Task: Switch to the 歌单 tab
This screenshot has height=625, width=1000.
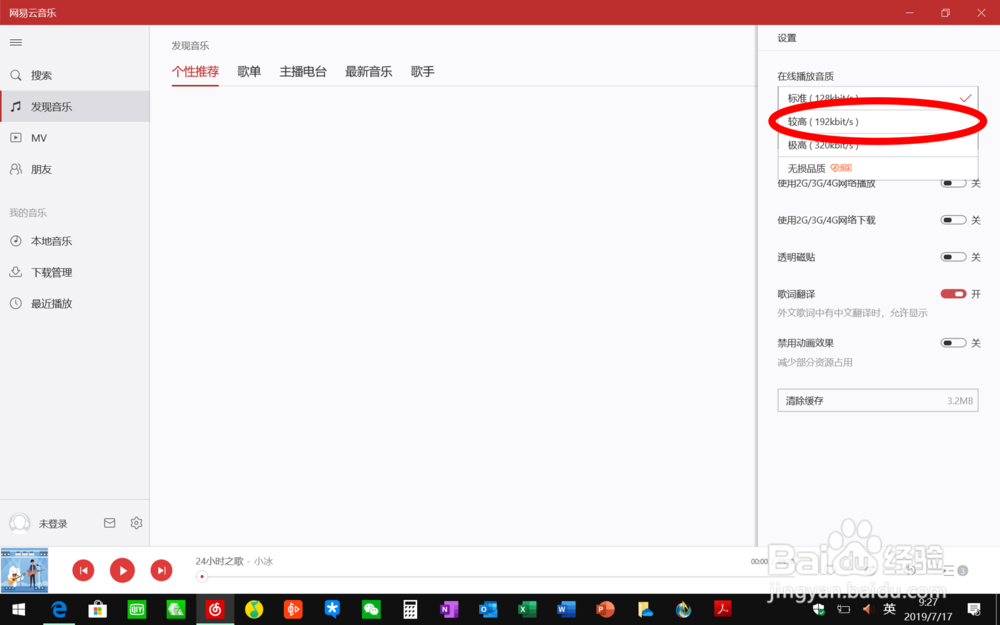Action: 249,71
